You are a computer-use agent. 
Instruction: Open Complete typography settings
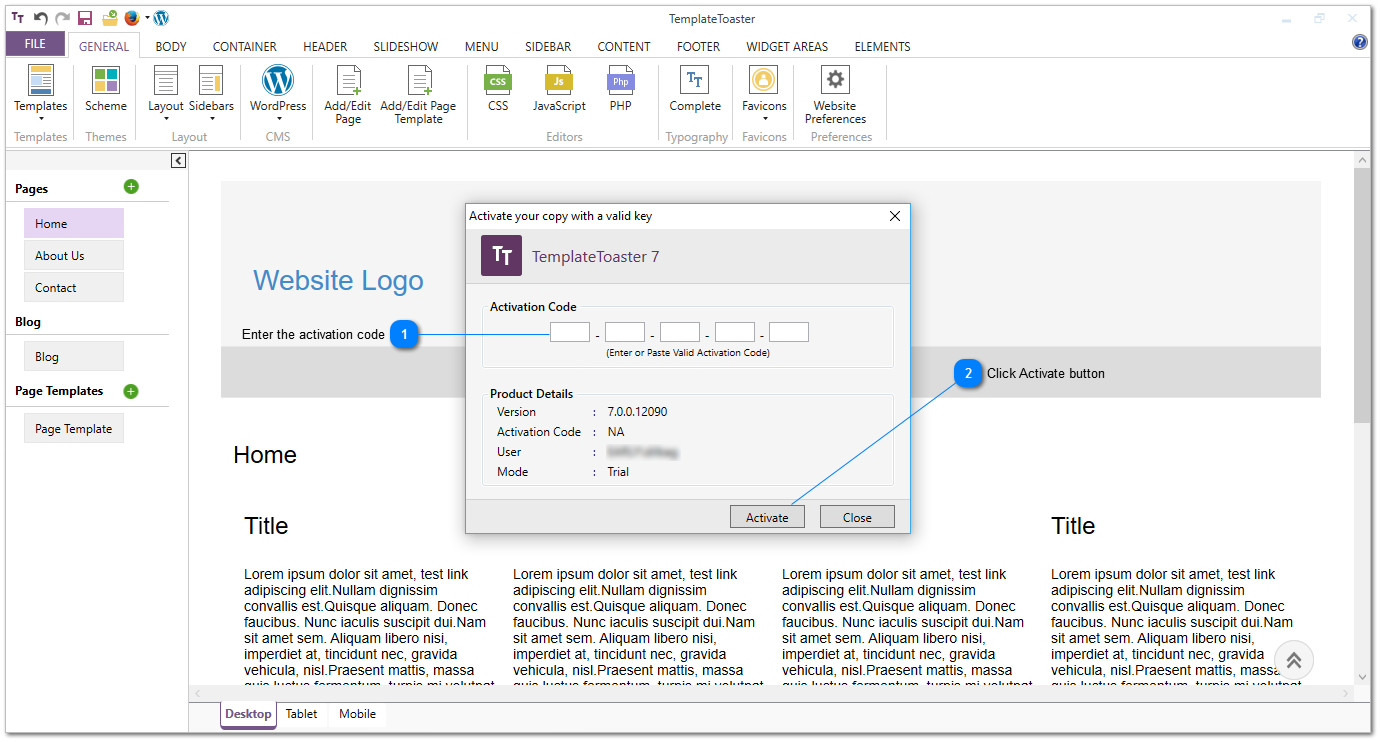click(x=694, y=80)
